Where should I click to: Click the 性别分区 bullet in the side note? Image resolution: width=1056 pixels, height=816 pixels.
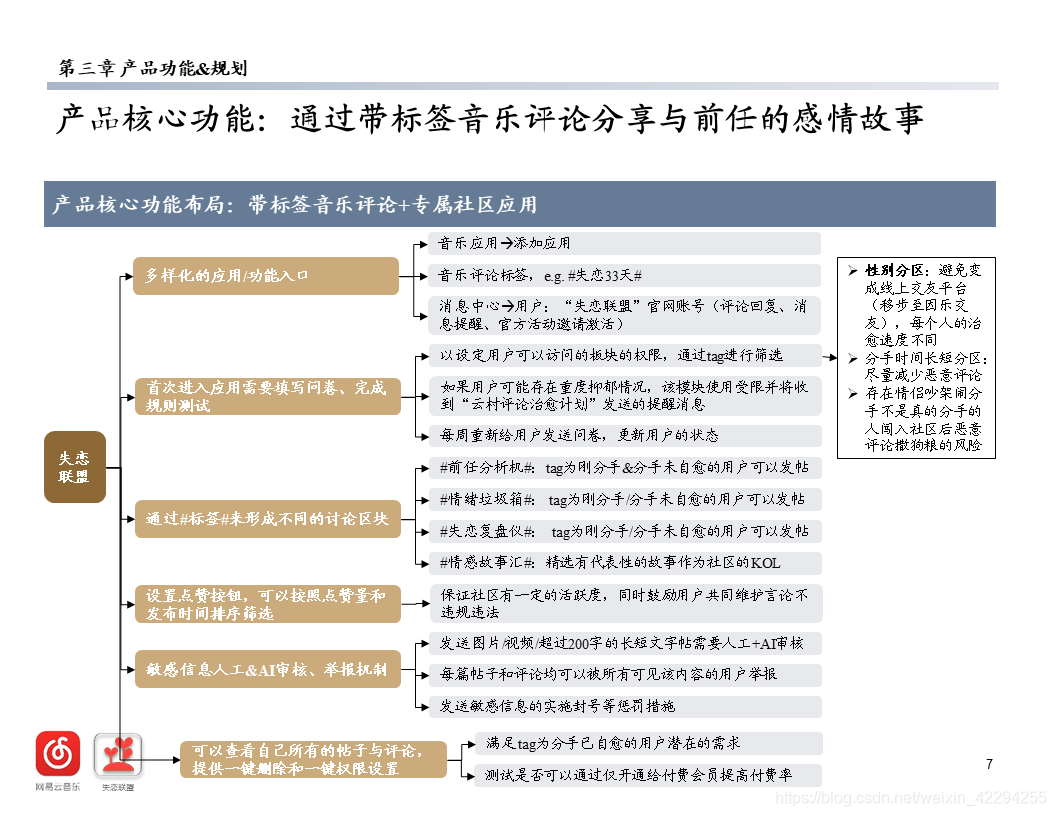(x=915, y=305)
